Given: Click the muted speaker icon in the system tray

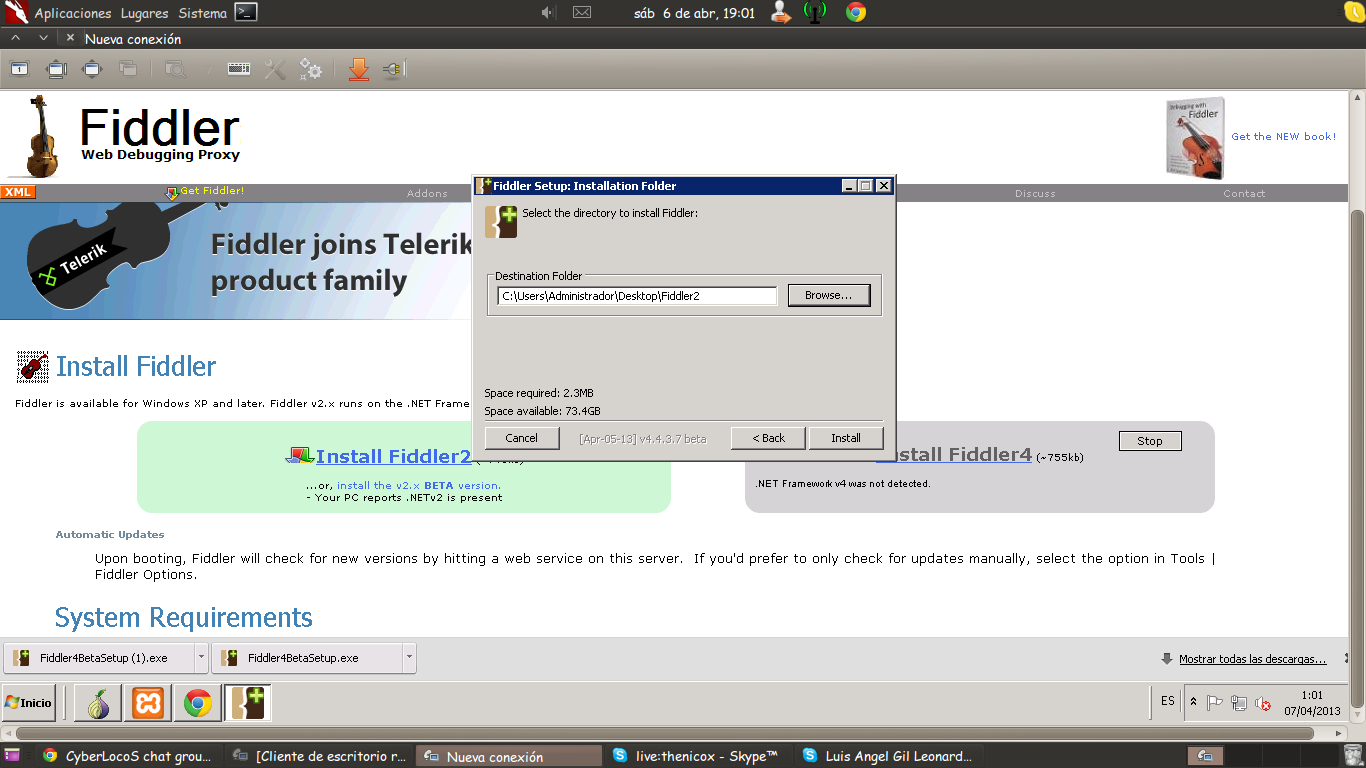Looking at the screenshot, I should pos(1262,703).
